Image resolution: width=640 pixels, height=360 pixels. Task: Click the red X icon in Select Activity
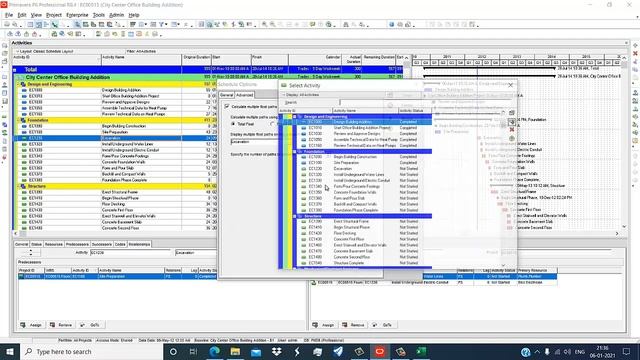(512, 130)
